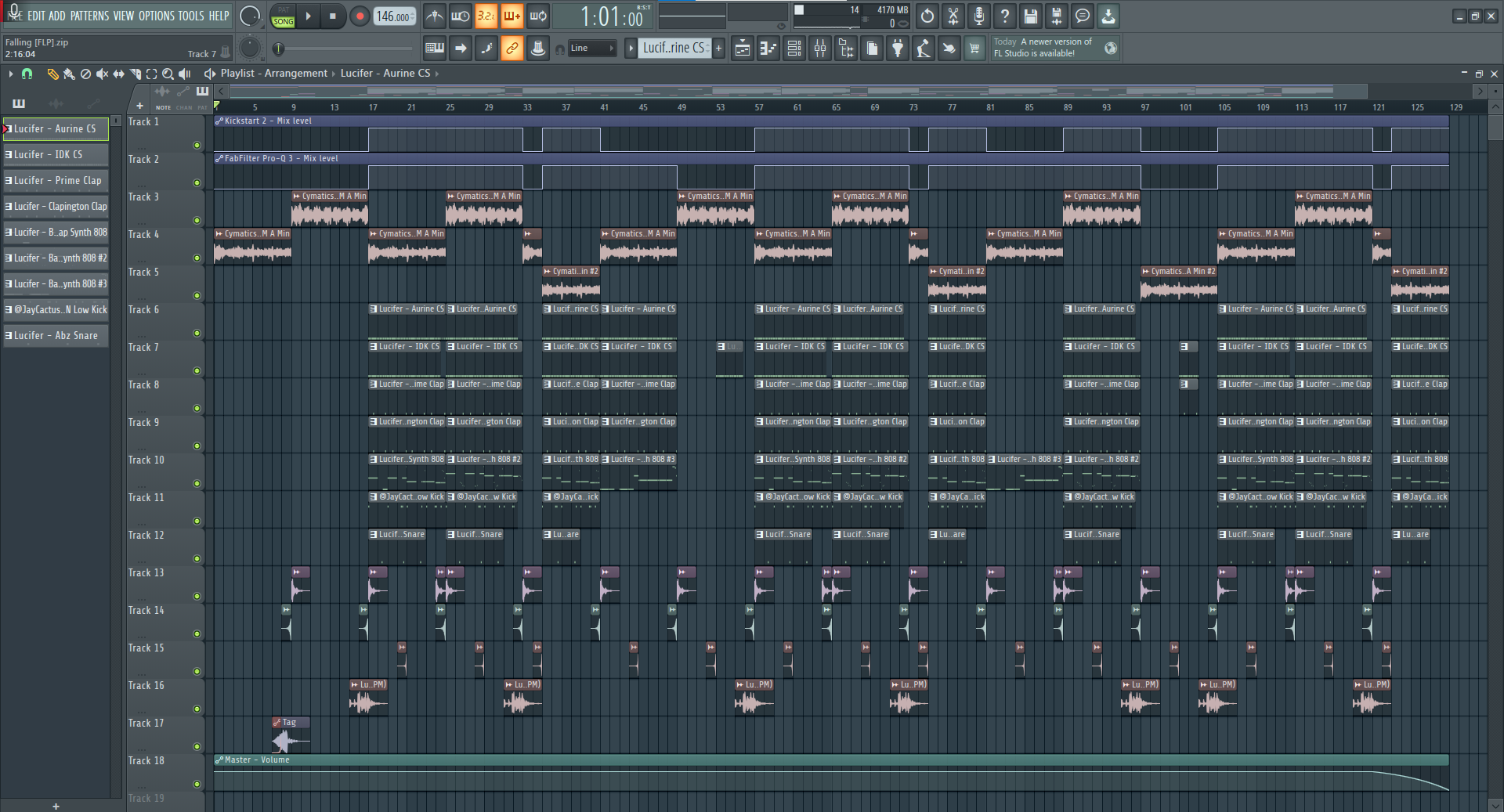Open the playlist options menu arrow
Image resolution: width=1504 pixels, height=812 pixels.
pyautogui.click(x=11, y=74)
